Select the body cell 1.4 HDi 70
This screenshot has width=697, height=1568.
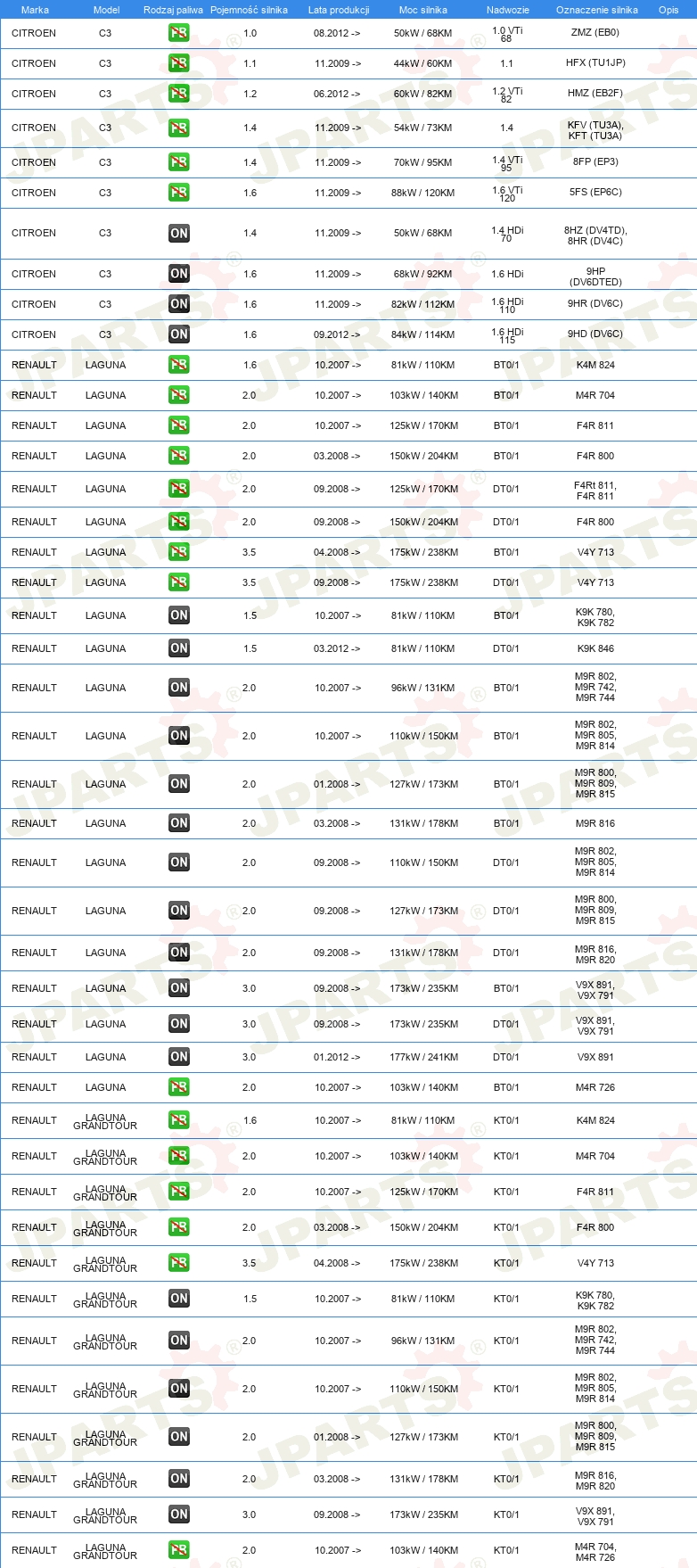(507, 234)
